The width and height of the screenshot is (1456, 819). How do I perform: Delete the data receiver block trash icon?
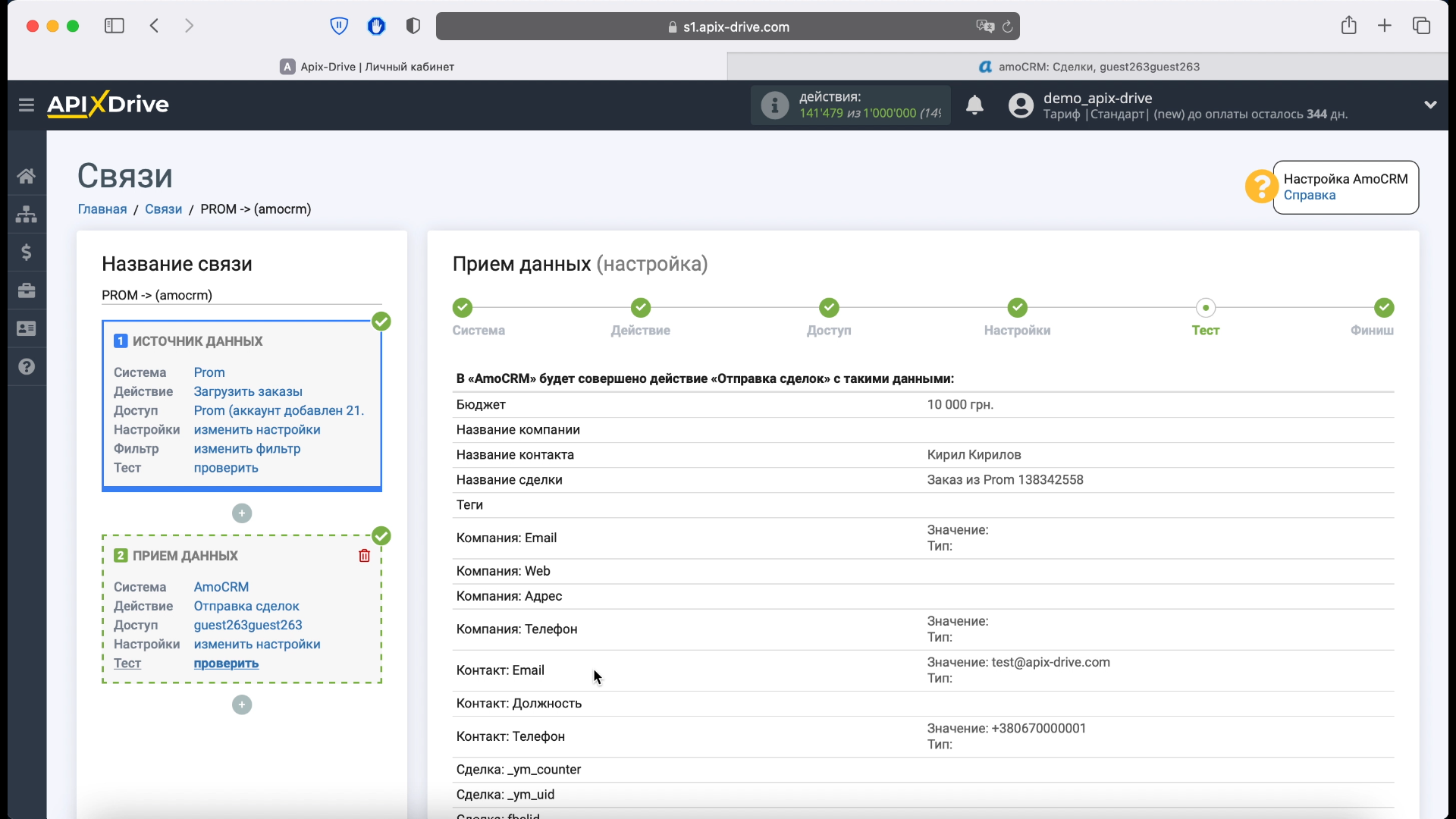(x=364, y=556)
